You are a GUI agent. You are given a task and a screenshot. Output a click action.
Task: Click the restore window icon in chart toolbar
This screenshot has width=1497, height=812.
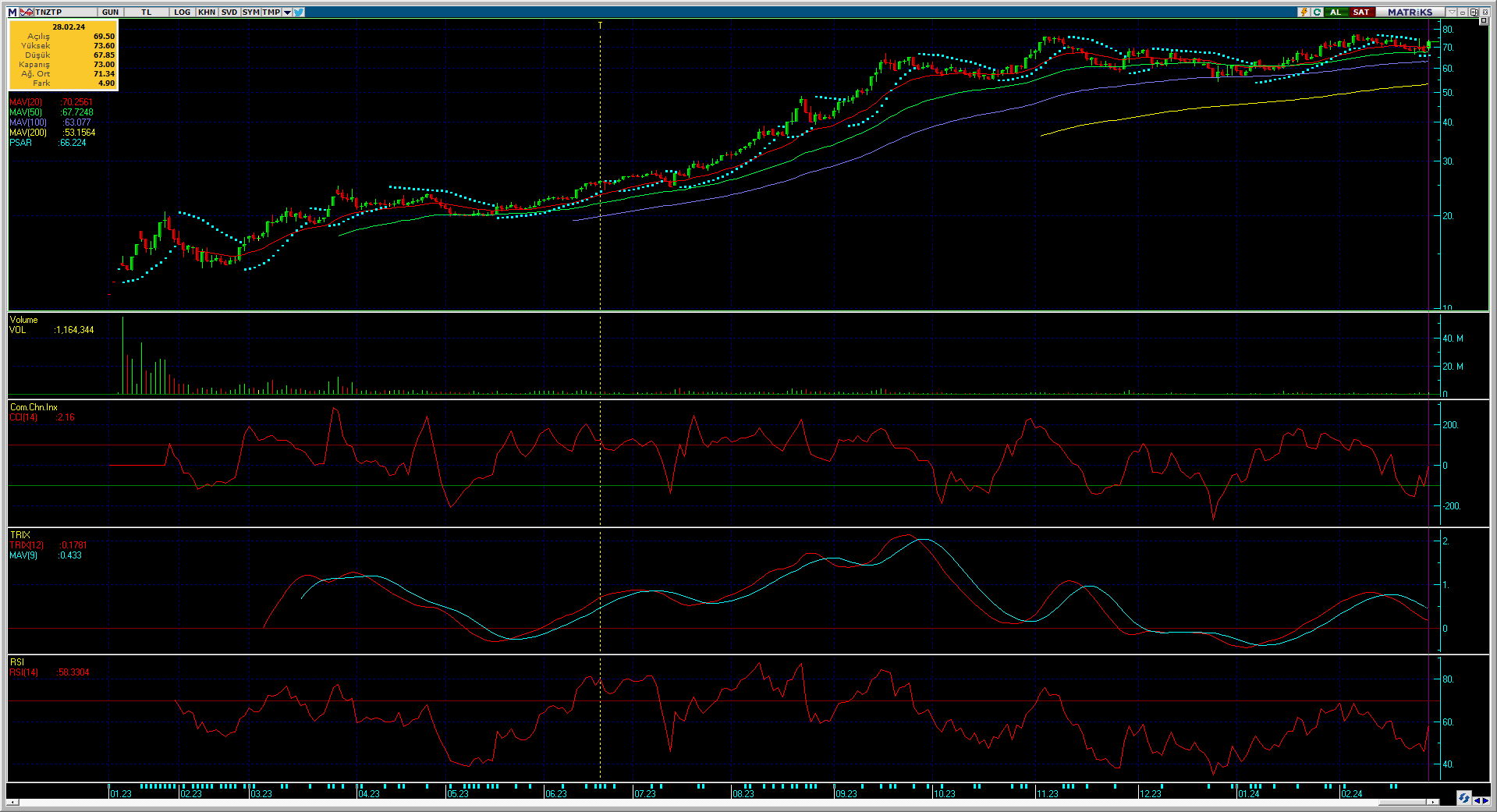click(1474, 12)
